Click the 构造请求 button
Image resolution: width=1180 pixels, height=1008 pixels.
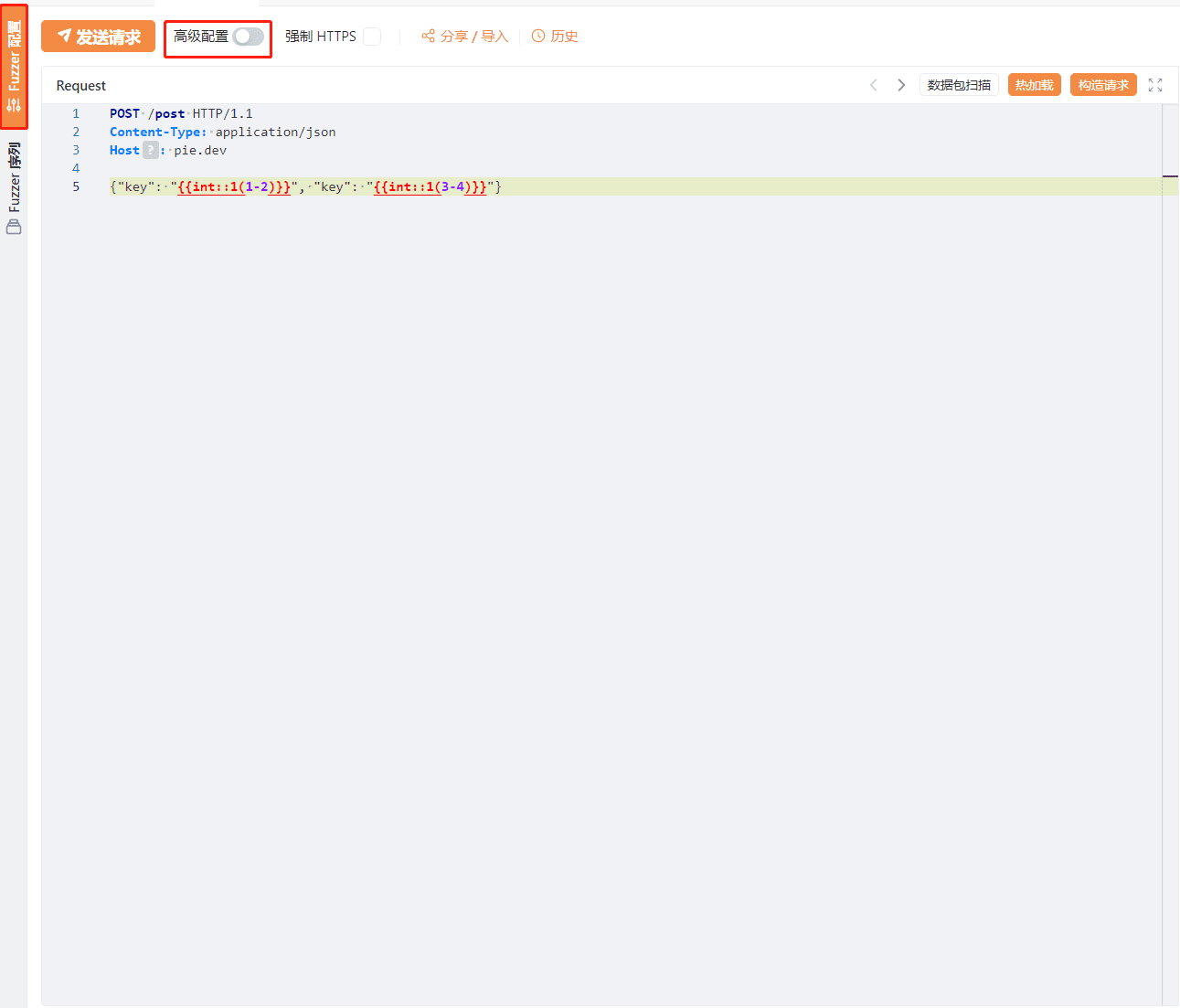1103,85
